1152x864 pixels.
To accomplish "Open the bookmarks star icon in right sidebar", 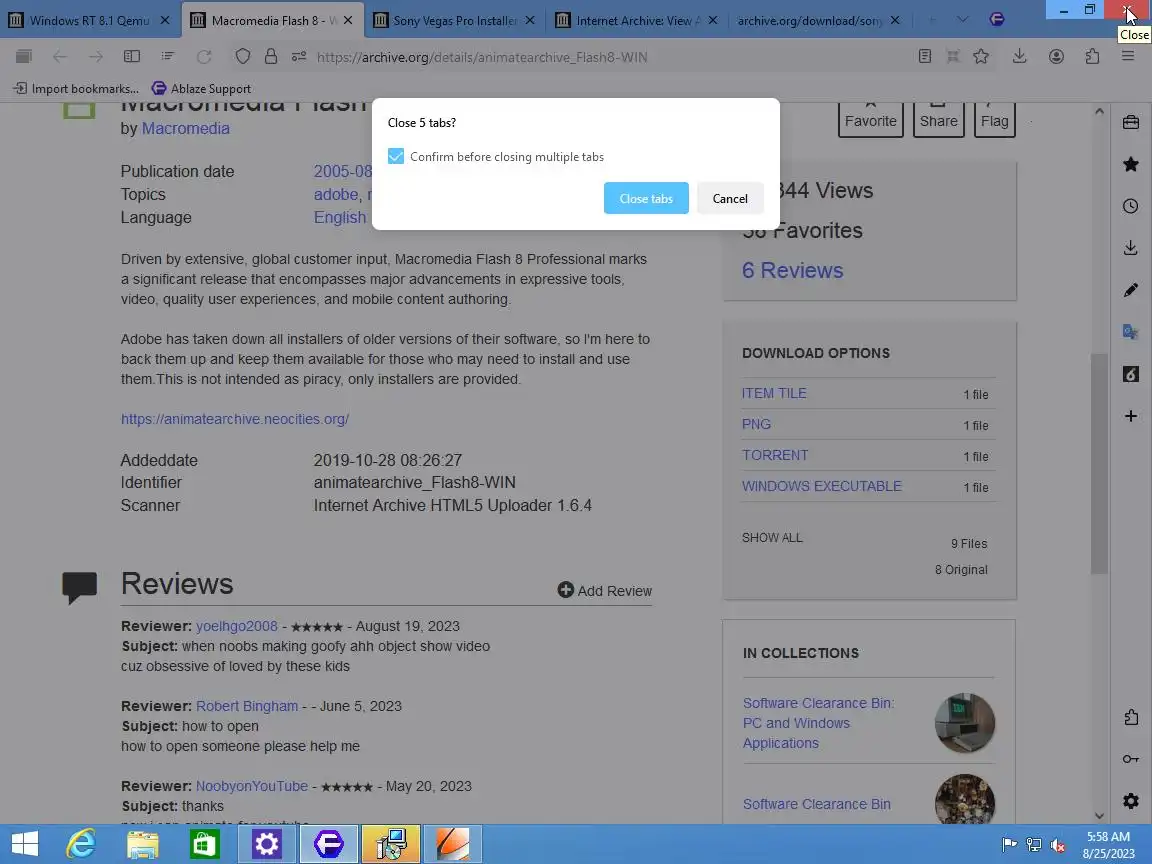I will tap(1131, 164).
